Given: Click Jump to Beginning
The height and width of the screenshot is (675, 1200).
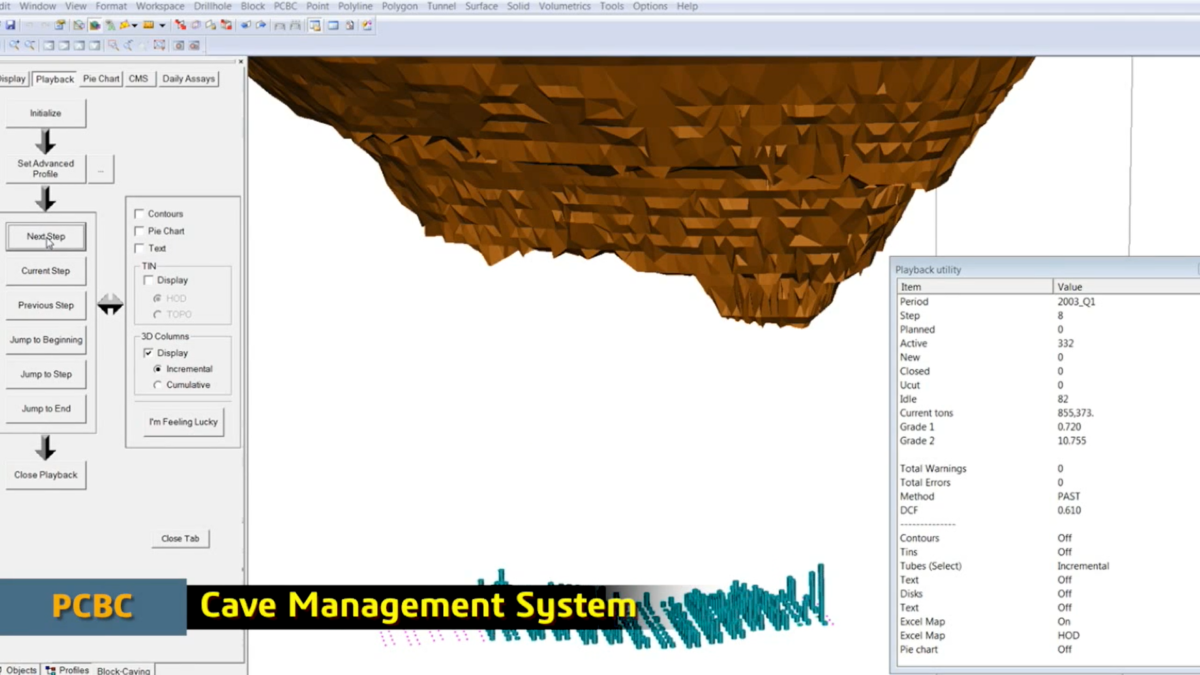Looking at the screenshot, I should point(46,340).
